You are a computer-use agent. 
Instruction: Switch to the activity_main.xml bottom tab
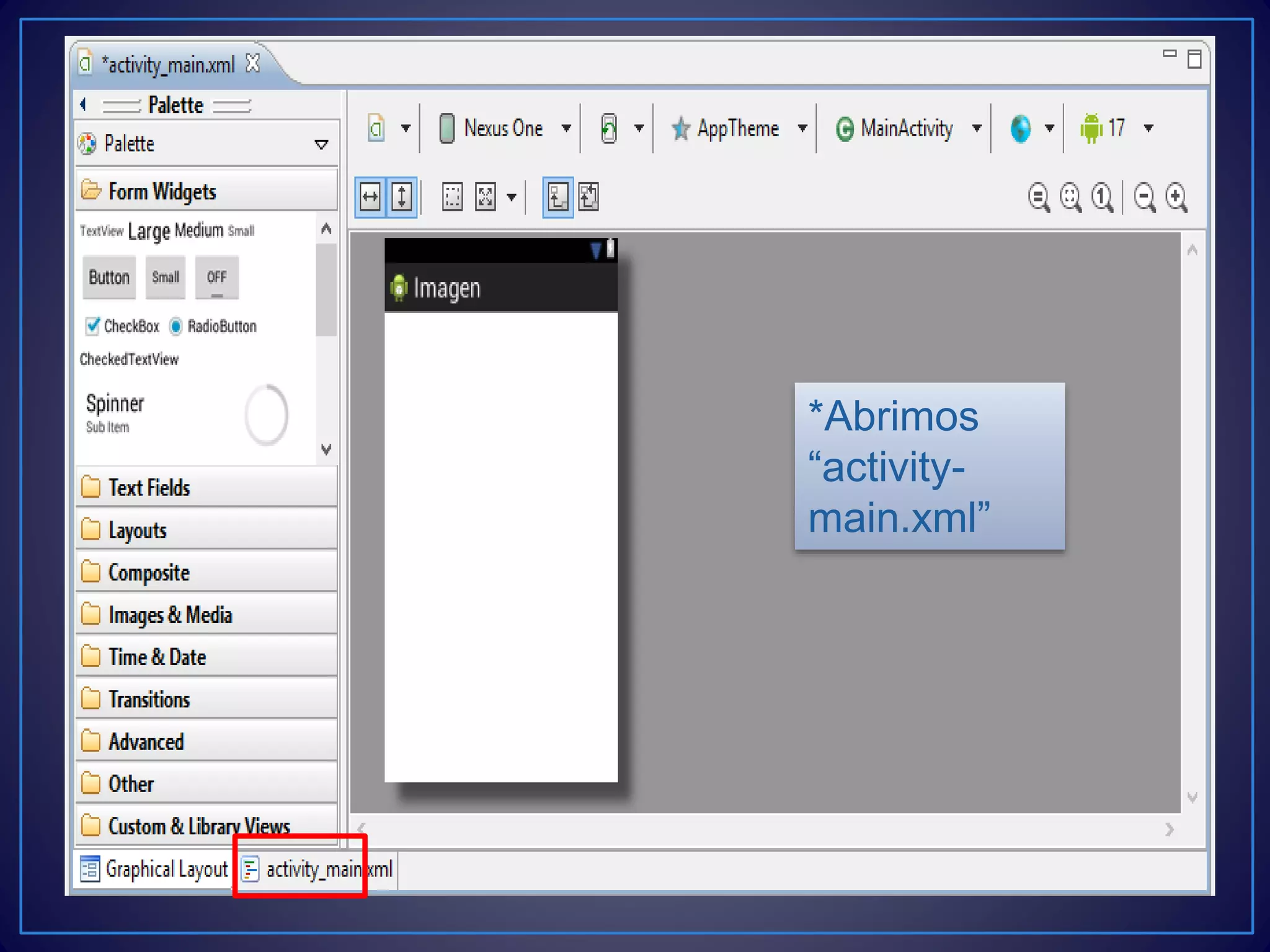click(x=317, y=869)
